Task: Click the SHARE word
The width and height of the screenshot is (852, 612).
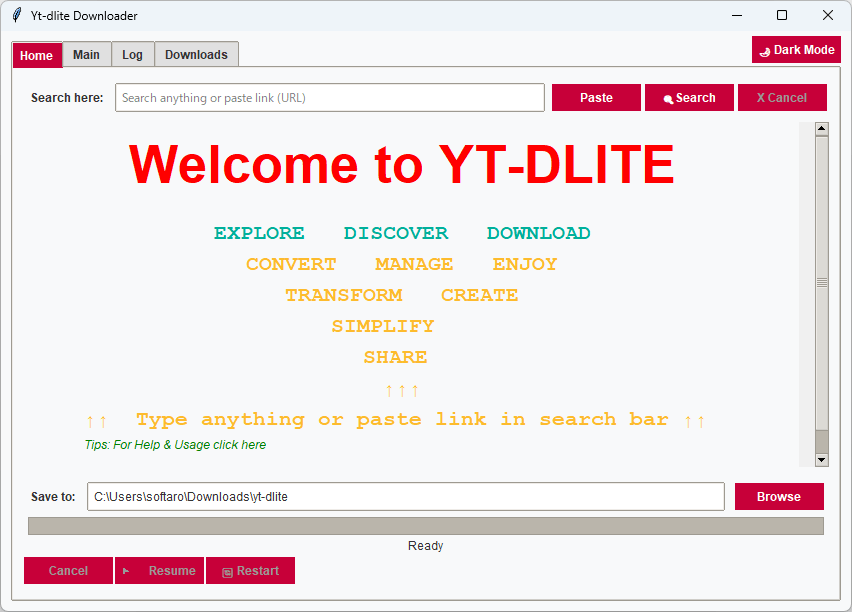Action: tap(396, 357)
